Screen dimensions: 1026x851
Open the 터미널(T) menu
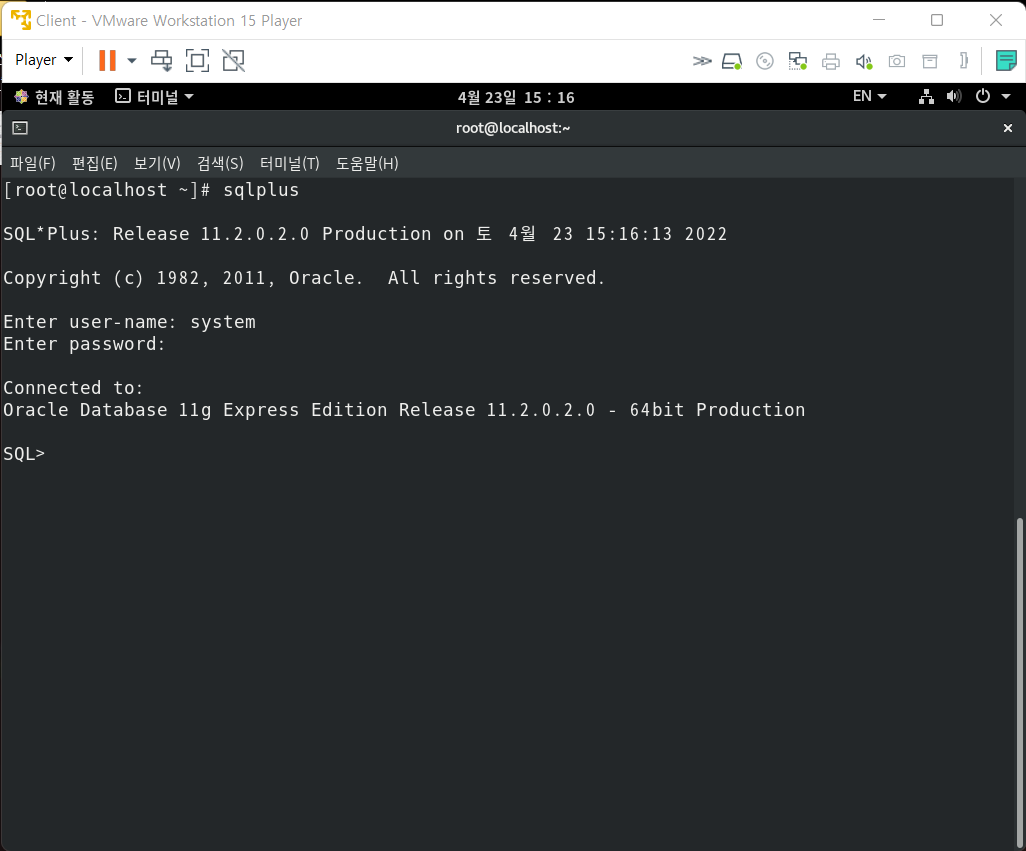[x=290, y=164]
